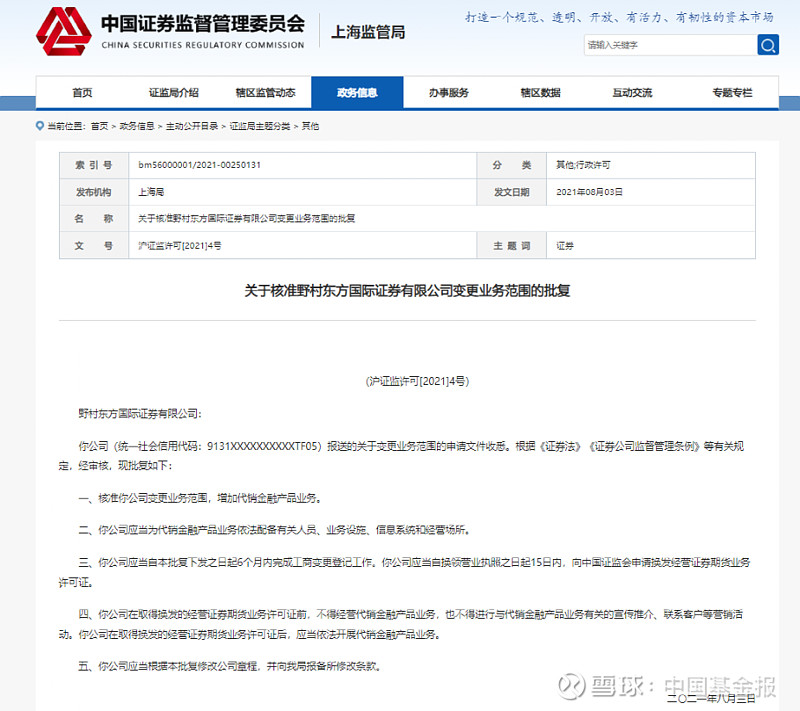Click the 发布机构 label cell
This screenshot has width=800, height=711.
pos(94,192)
